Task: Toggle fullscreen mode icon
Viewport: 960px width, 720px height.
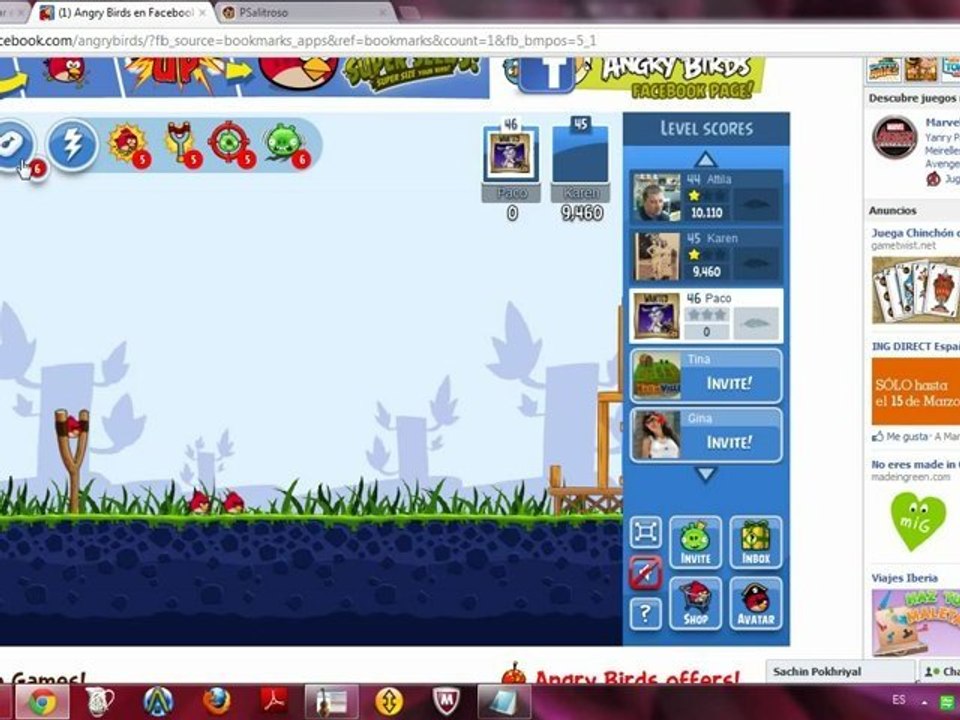Action: (x=646, y=532)
